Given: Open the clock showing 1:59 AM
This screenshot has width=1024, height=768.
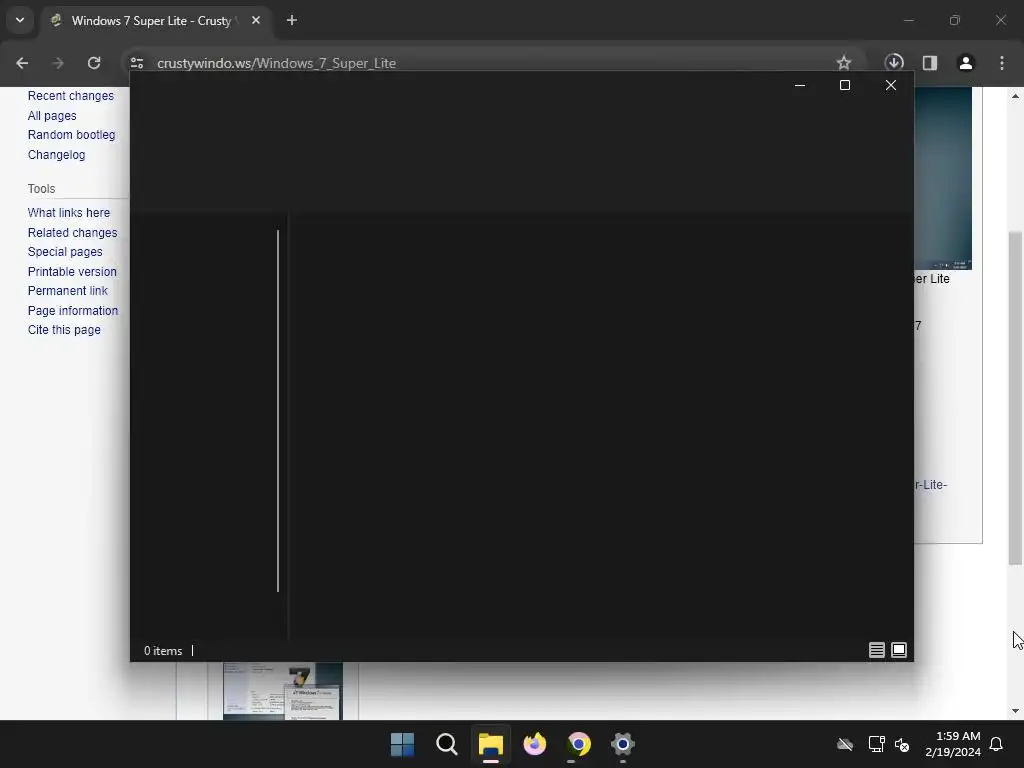Looking at the screenshot, I should tap(953, 744).
